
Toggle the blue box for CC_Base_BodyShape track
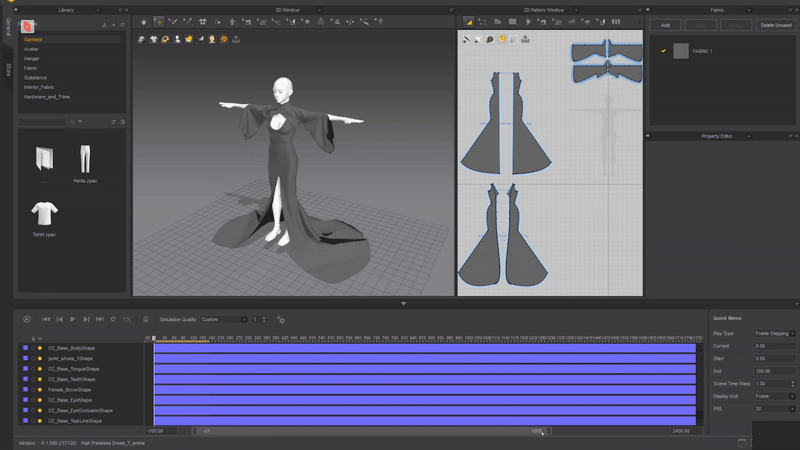tap(25, 348)
